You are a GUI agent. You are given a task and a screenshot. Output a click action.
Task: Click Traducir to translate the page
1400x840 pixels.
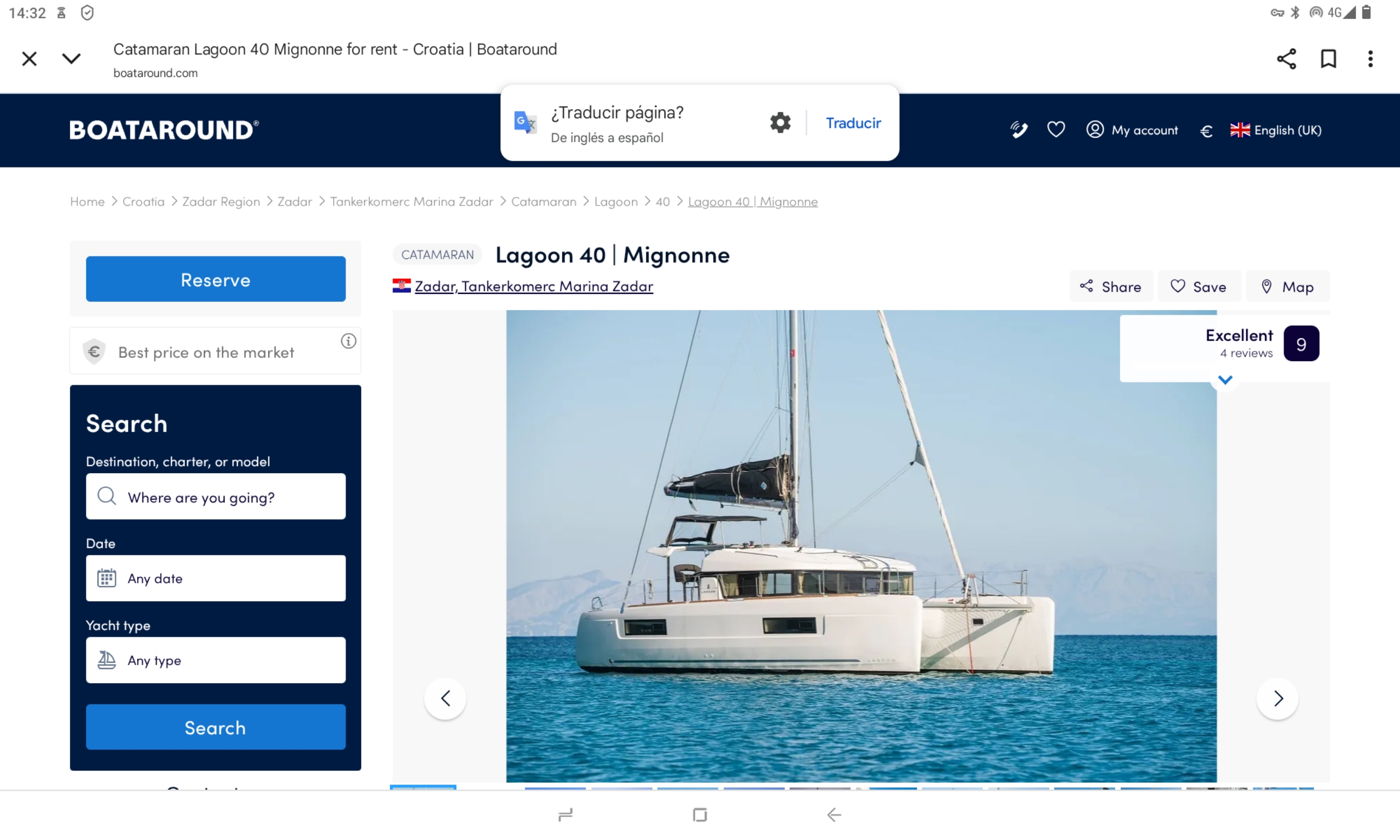point(853,123)
